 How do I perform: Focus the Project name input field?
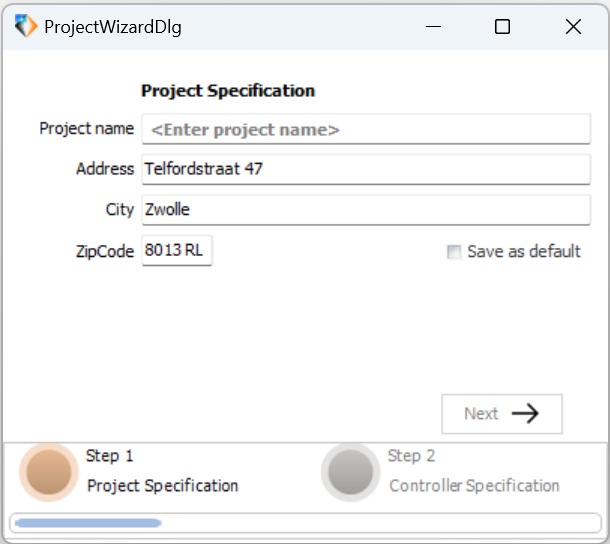click(x=366, y=129)
